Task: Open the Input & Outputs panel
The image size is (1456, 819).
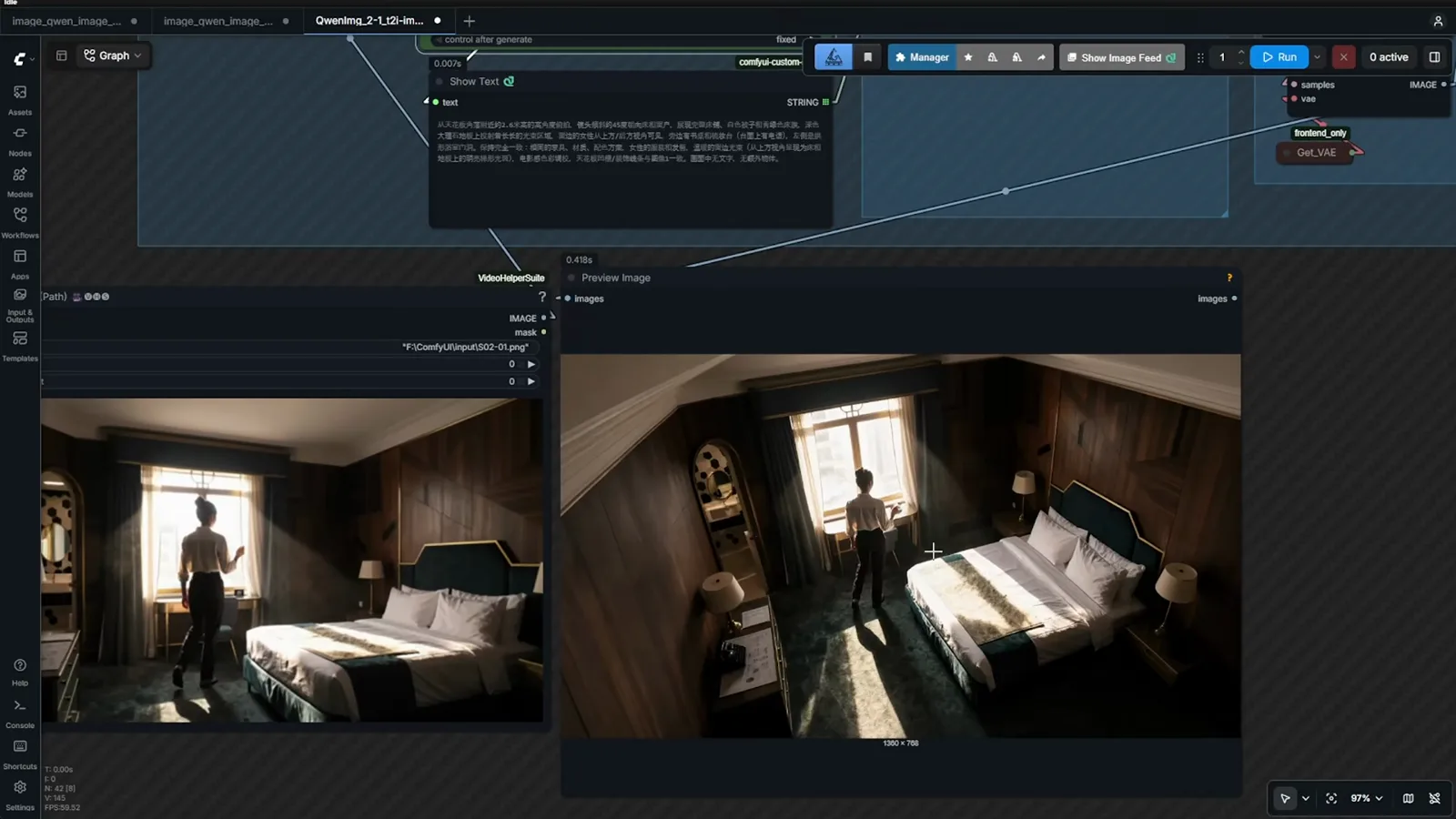Action: point(19,304)
